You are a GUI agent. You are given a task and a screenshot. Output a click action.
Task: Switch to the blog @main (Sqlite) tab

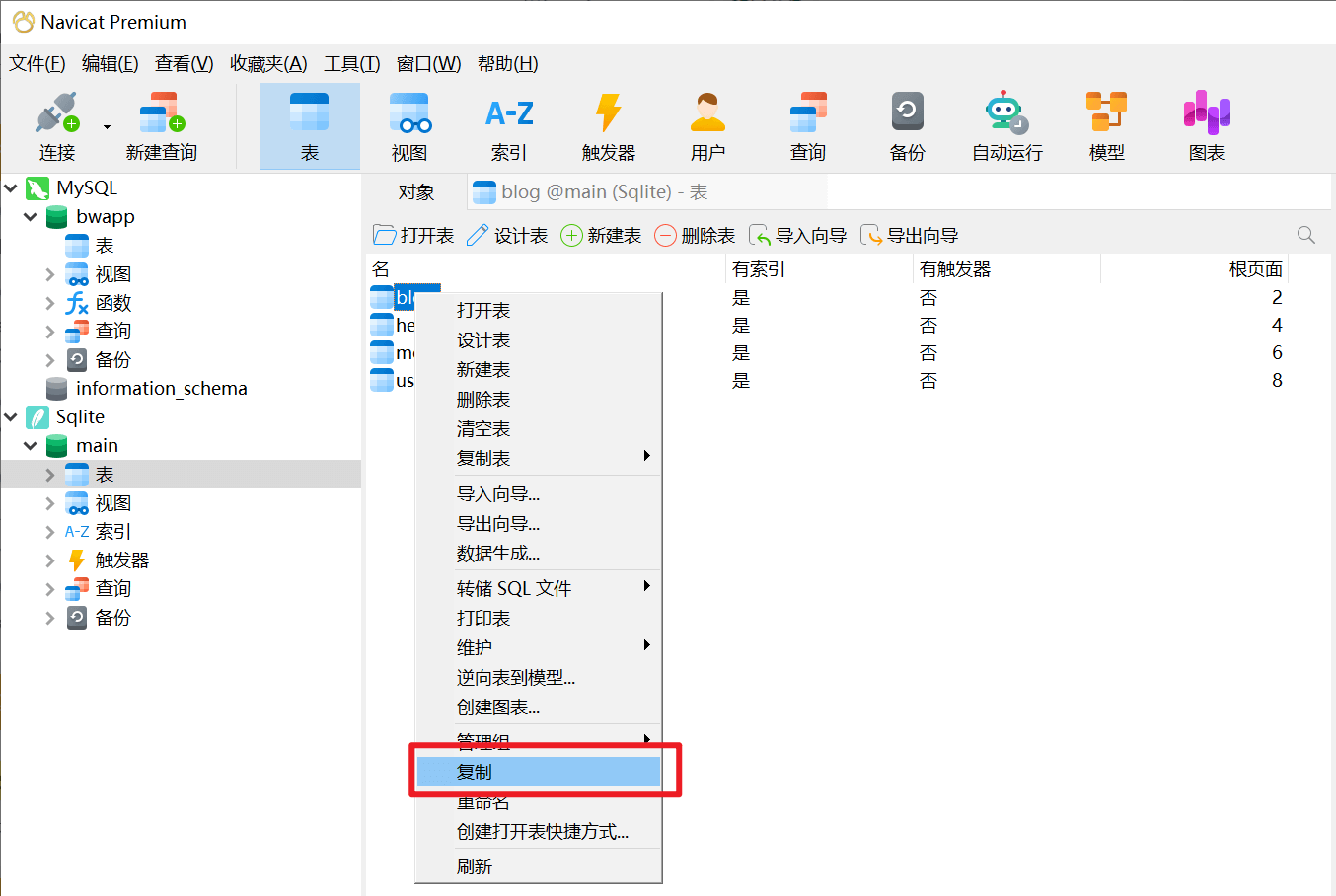(x=592, y=192)
